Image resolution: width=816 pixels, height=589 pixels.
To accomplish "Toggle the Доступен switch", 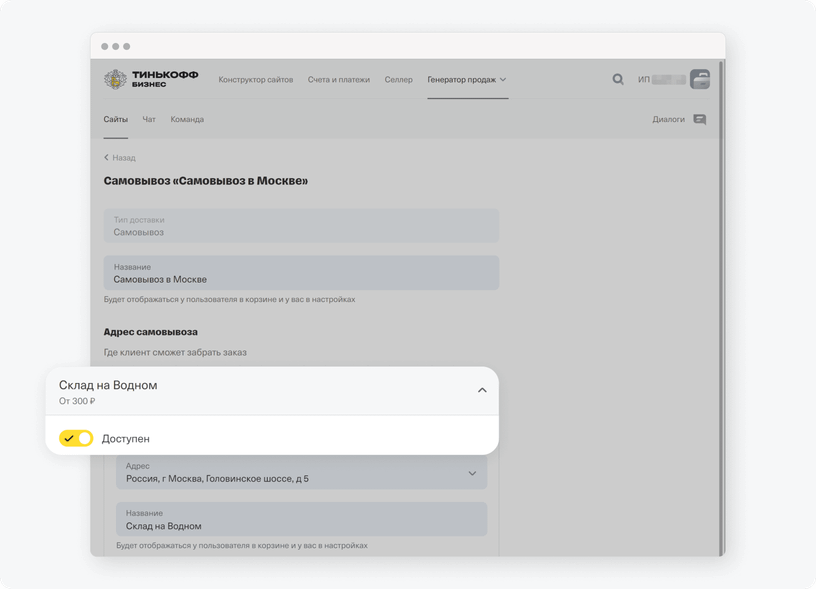I will pos(76,438).
